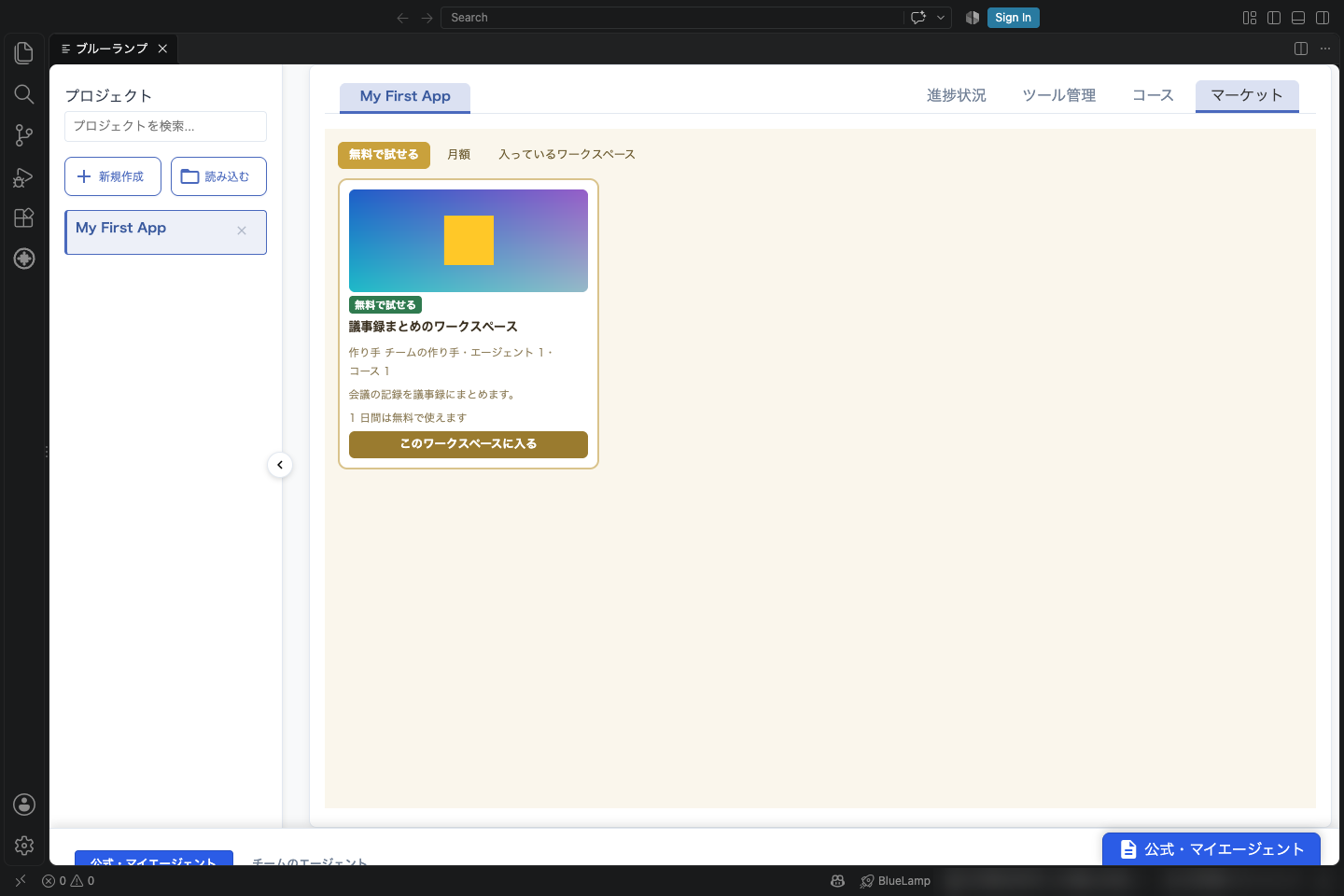Open the Search magnifier in activity bar

coord(24,94)
